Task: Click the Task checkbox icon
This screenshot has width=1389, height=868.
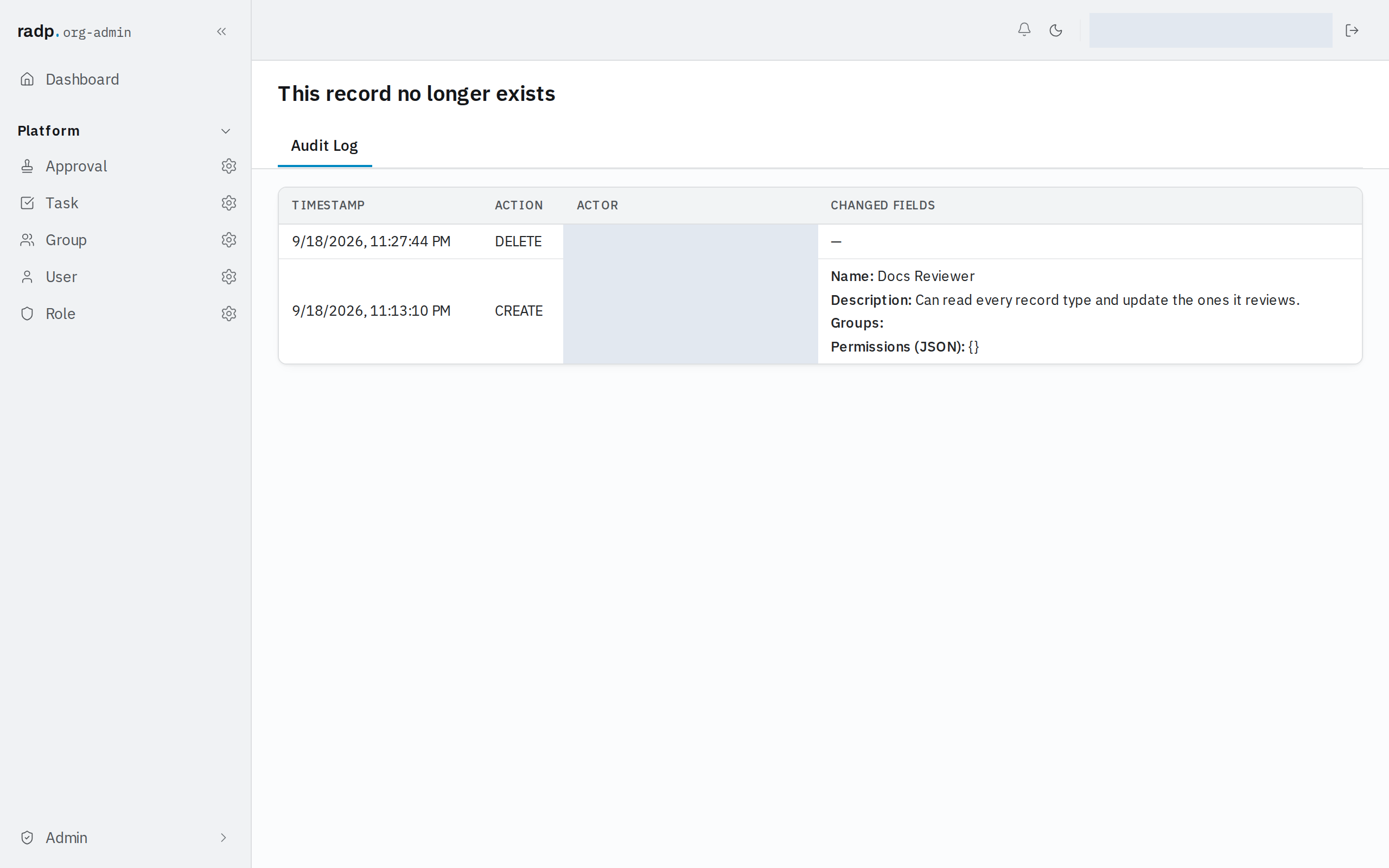Action: (27, 203)
